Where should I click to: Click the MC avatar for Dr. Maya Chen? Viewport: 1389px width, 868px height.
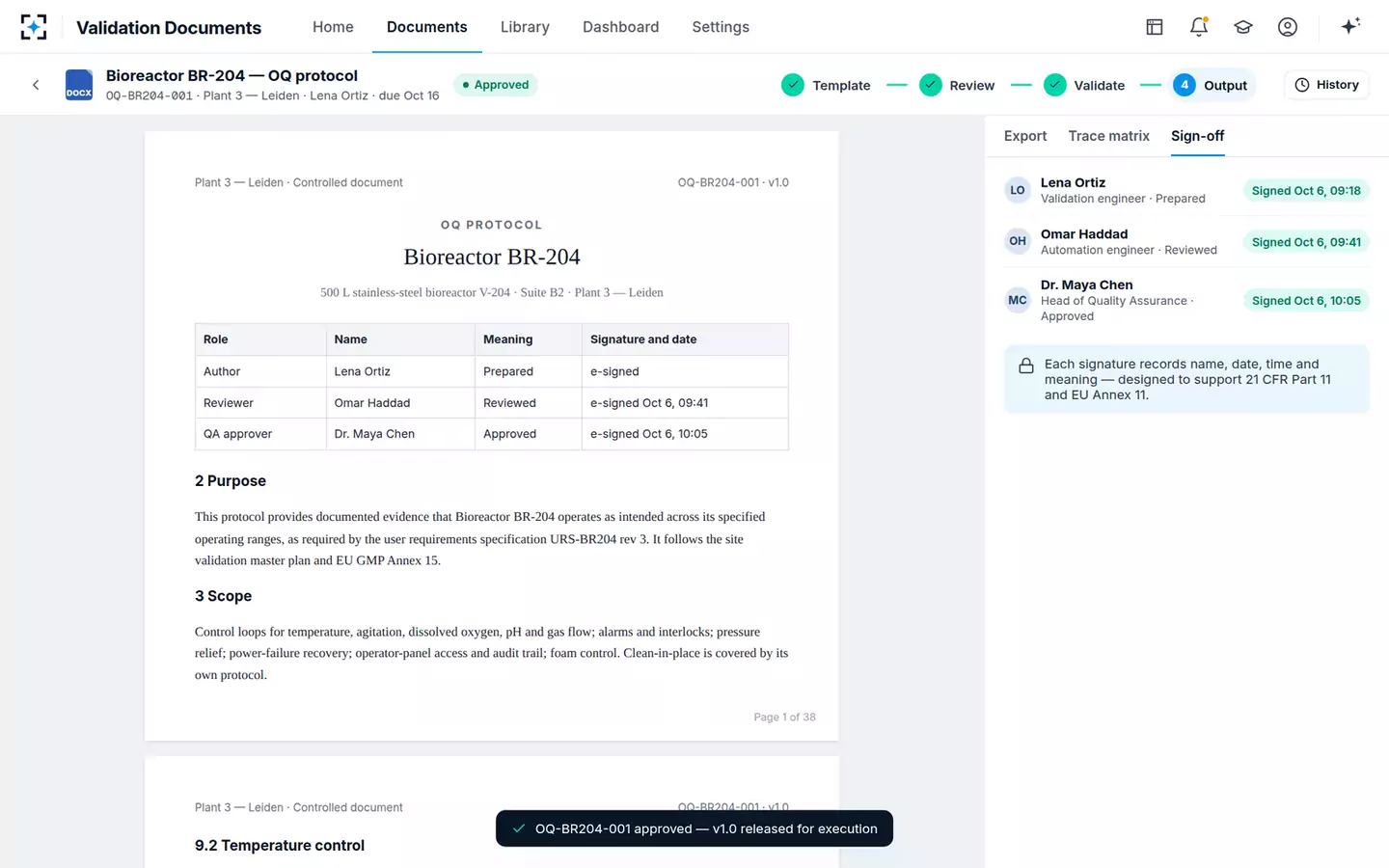click(1018, 300)
